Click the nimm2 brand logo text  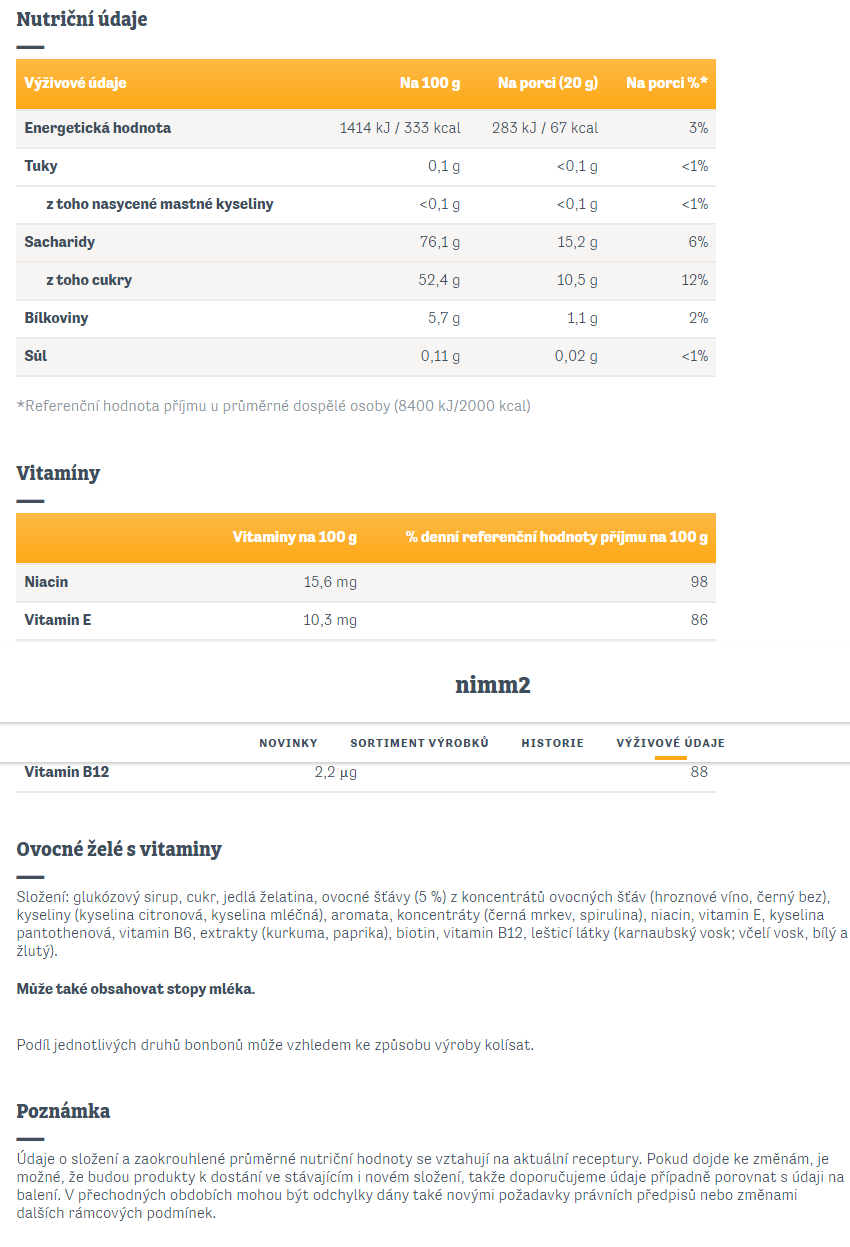coord(493,685)
